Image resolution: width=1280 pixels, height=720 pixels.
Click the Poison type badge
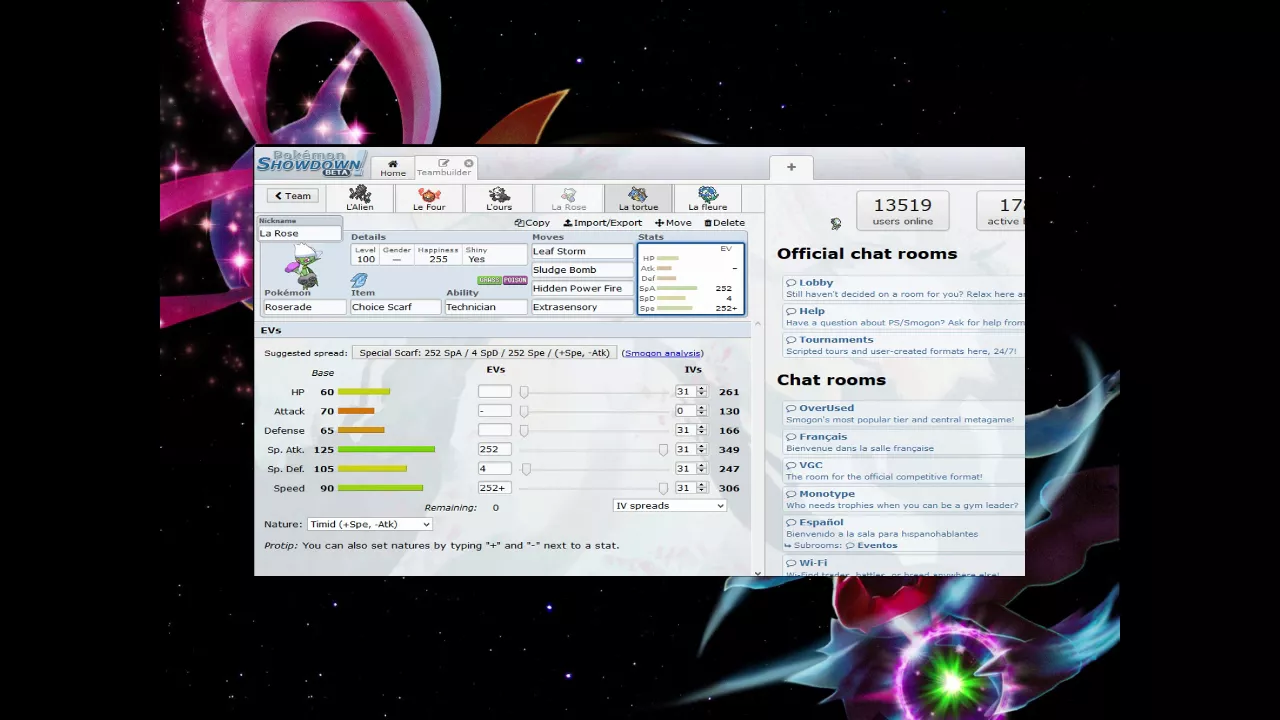point(515,280)
